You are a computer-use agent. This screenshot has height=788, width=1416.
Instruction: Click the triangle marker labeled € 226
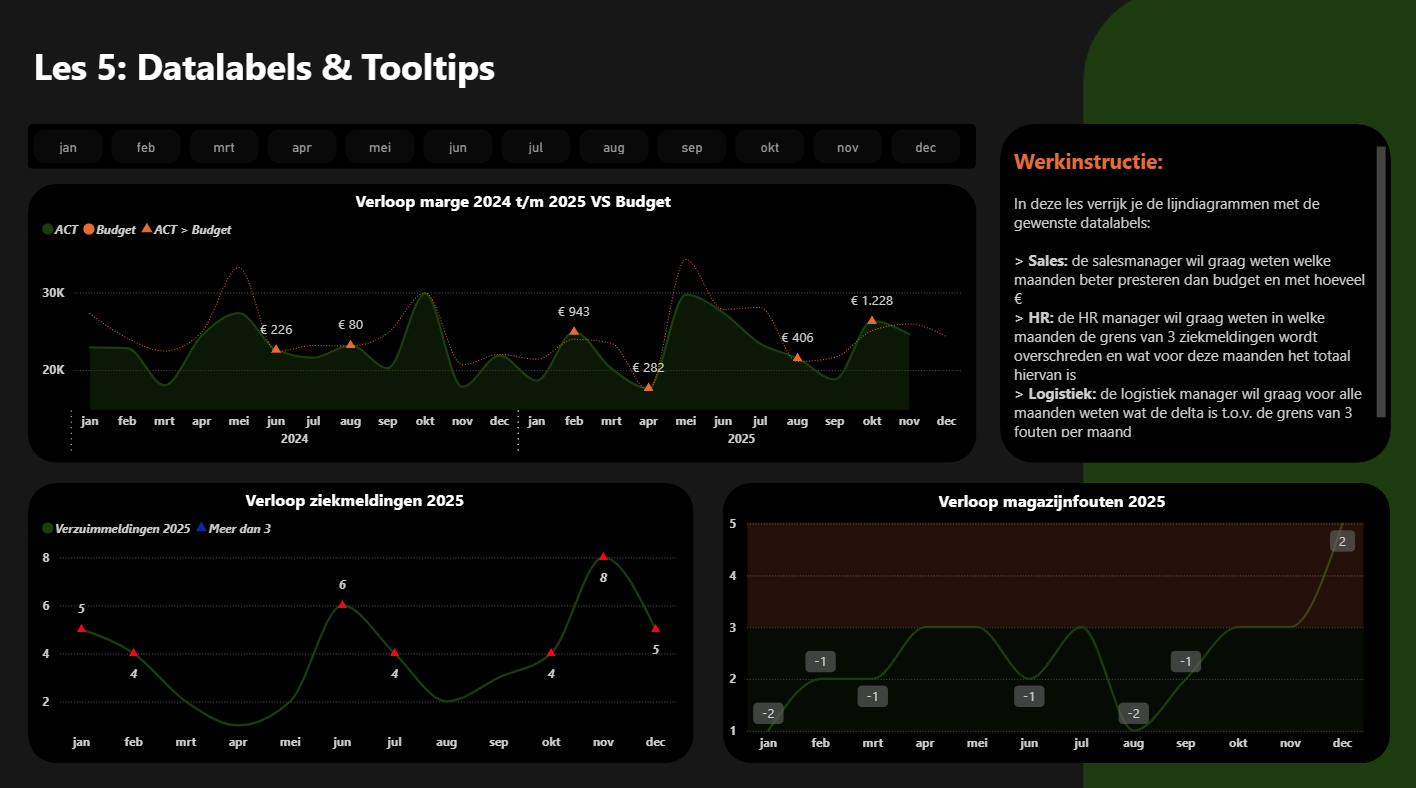275,349
